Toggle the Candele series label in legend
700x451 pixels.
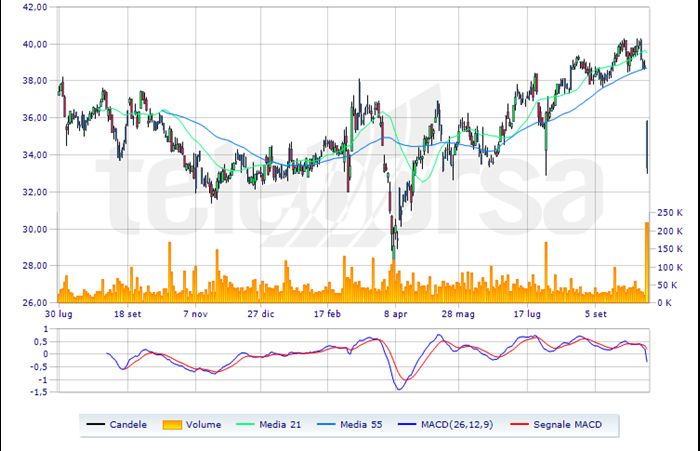[x=130, y=425]
